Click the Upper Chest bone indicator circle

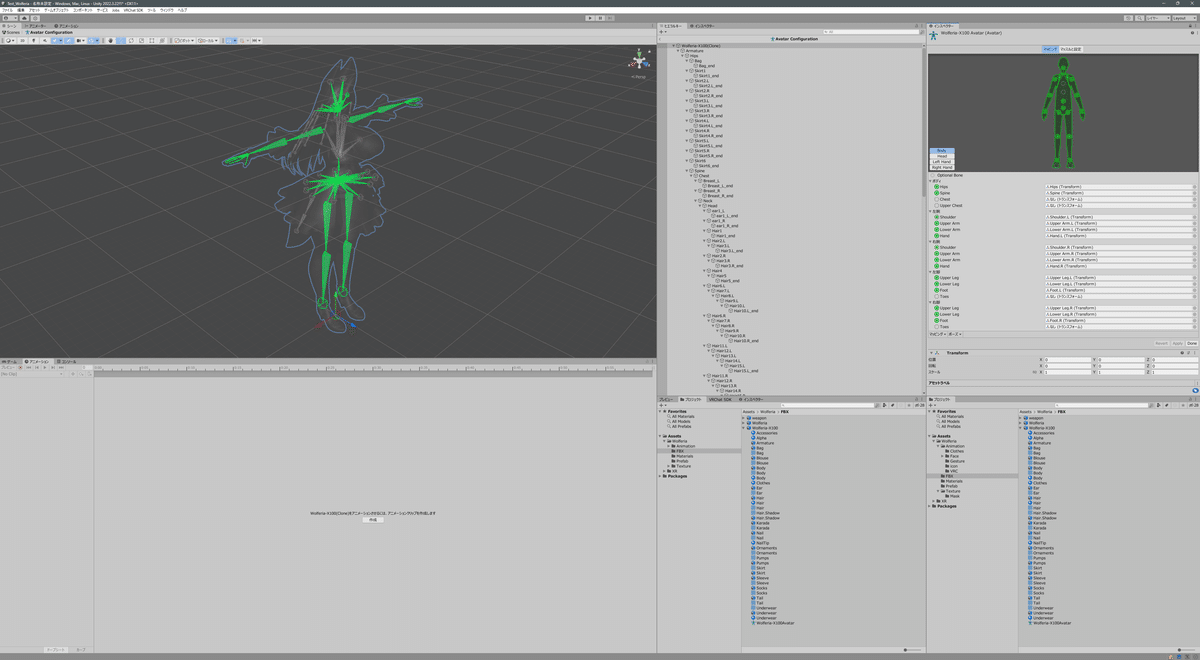coord(937,205)
